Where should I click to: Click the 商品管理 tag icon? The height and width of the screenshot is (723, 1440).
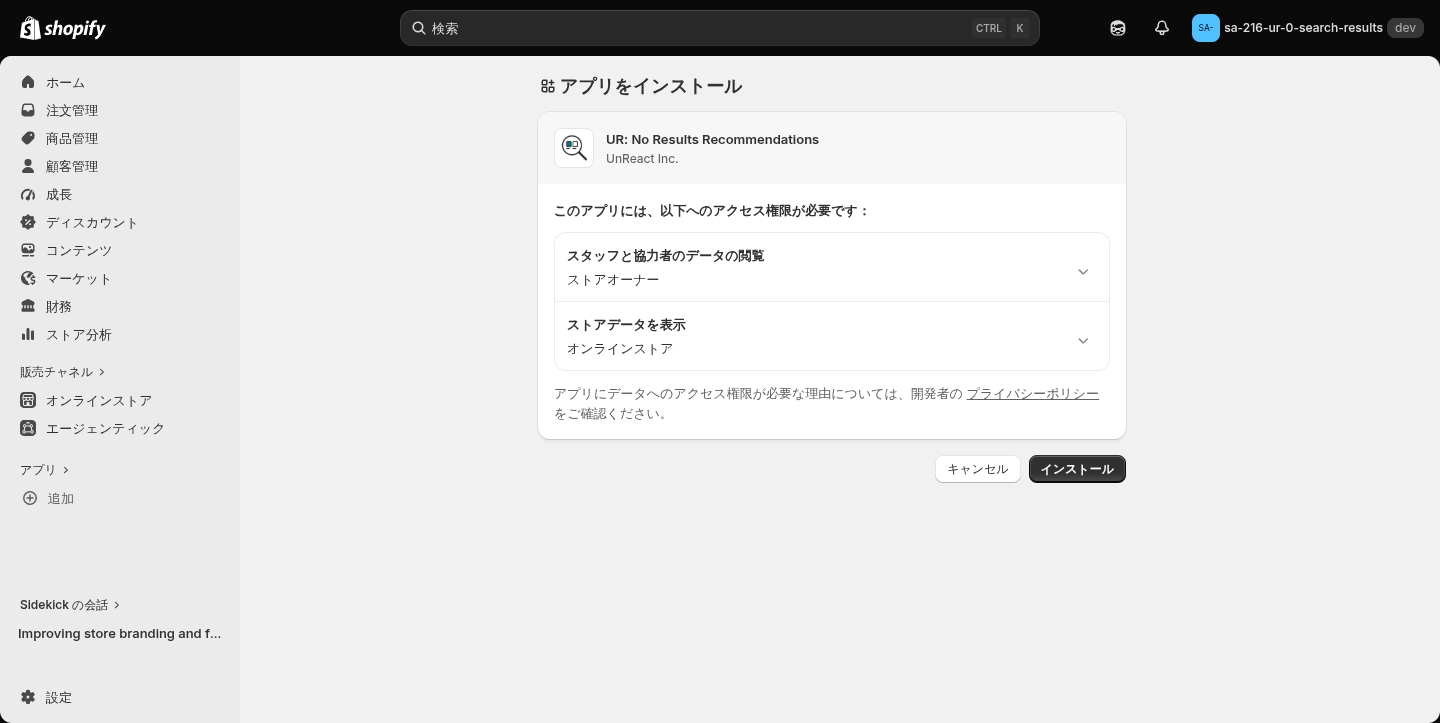28,138
